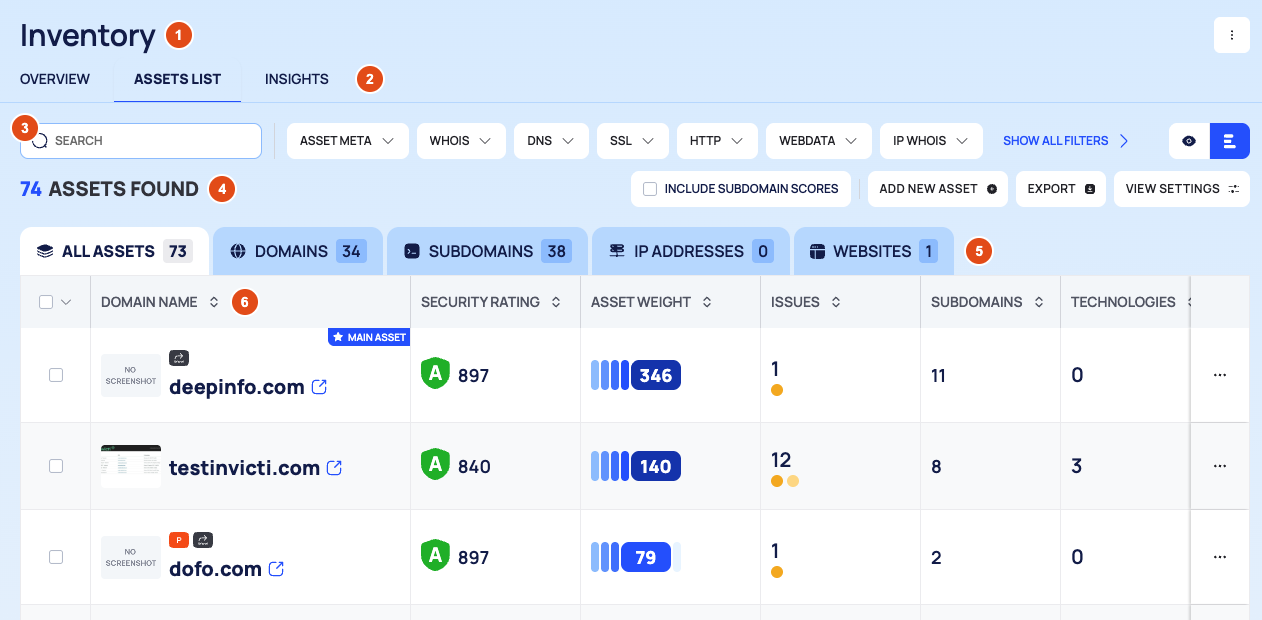Open the deepinfo.com domain link

click(x=237, y=387)
